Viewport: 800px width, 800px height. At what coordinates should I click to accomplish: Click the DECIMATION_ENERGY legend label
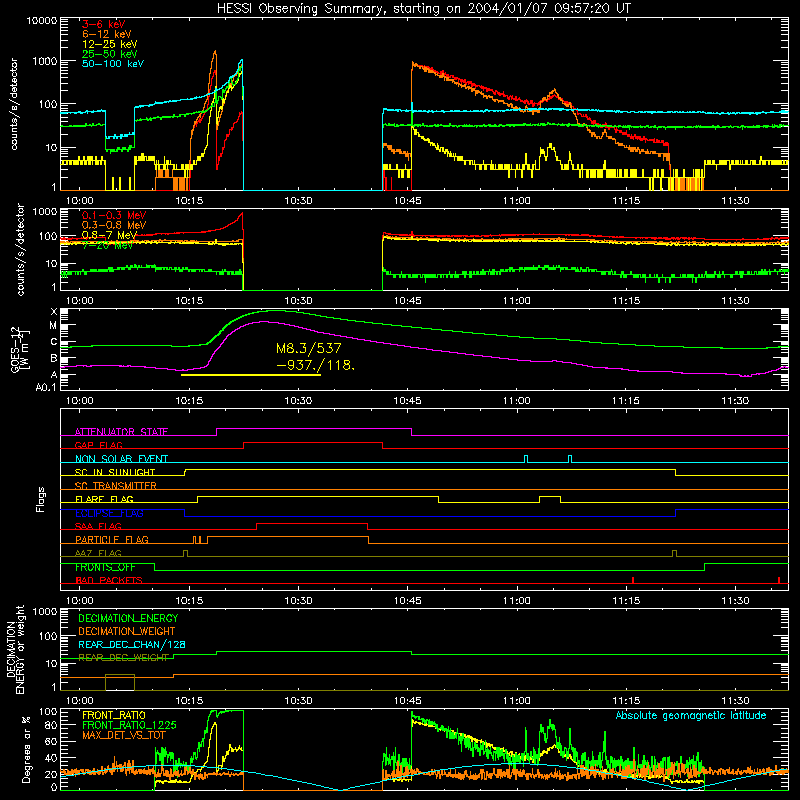tap(128, 618)
